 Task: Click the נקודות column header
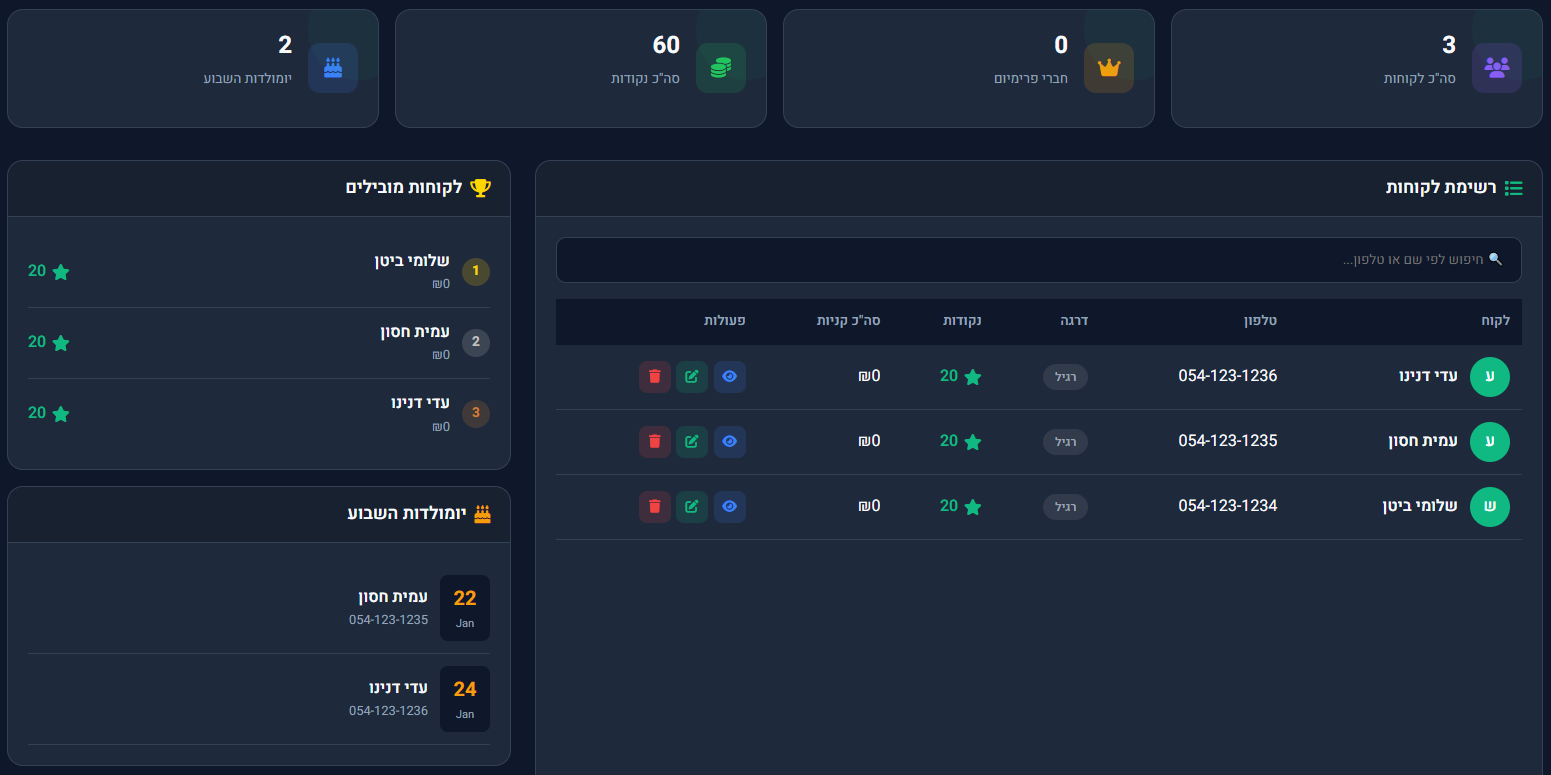click(x=962, y=321)
